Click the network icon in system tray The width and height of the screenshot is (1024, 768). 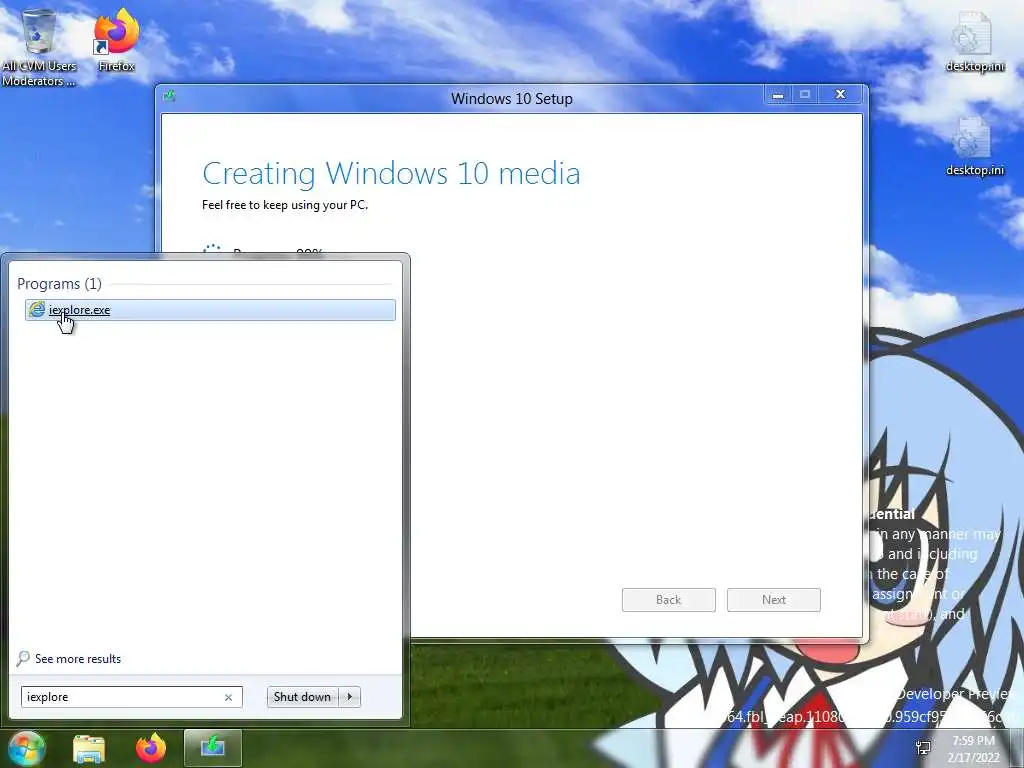(x=923, y=748)
